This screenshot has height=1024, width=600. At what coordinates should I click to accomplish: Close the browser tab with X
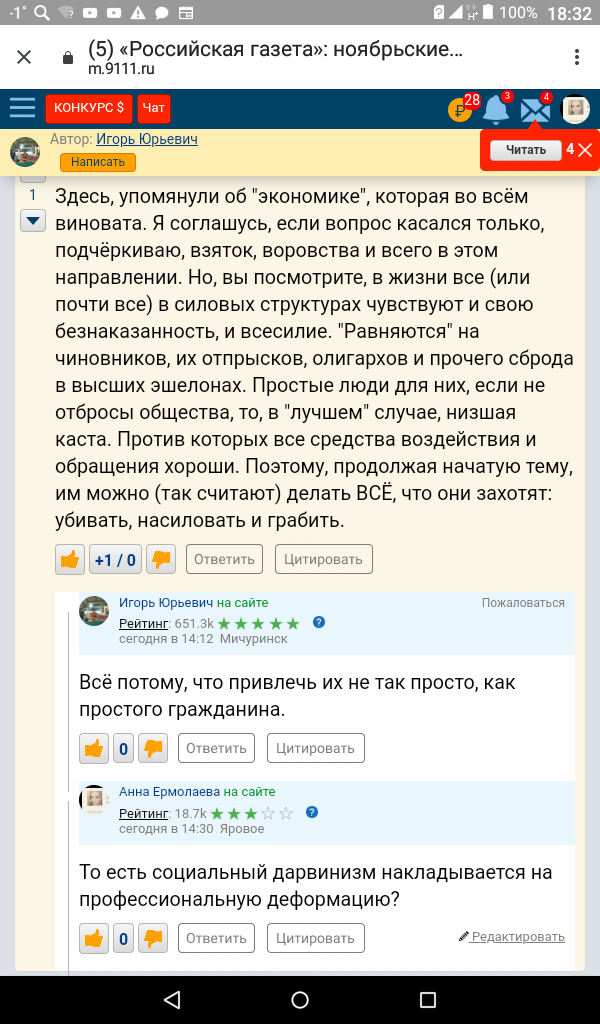pos(24,57)
